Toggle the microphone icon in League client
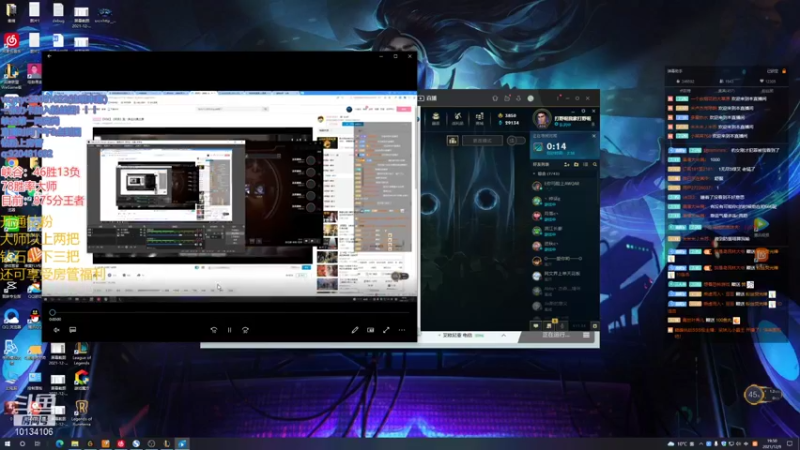 [562, 326]
